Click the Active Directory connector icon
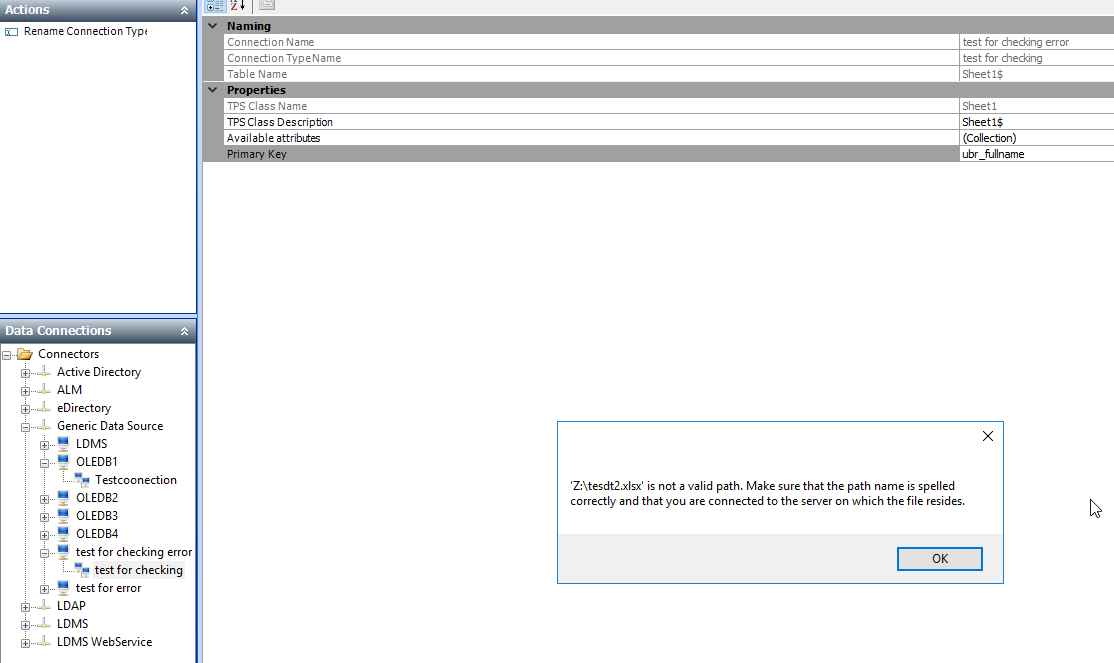This screenshot has width=1114, height=663. [x=44, y=372]
